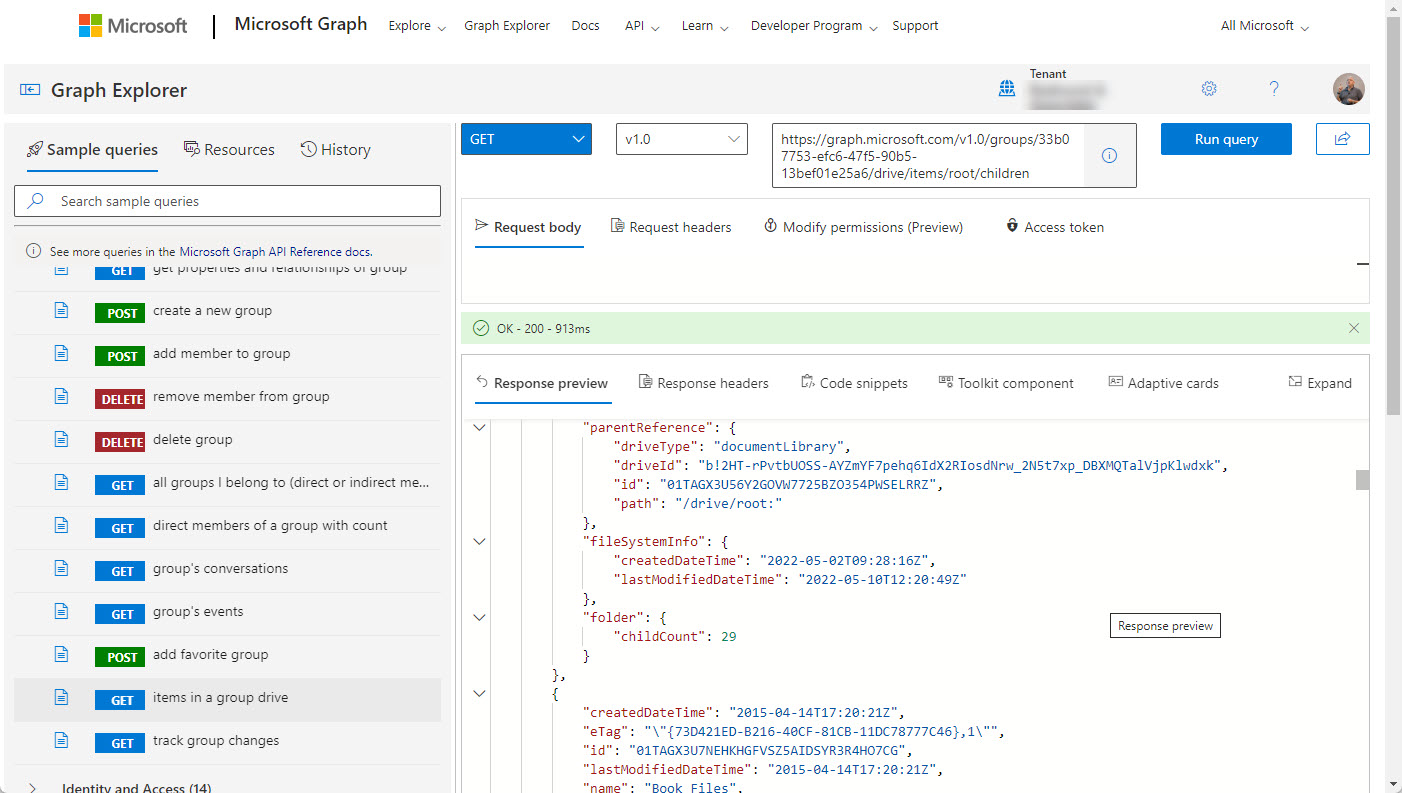This screenshot has width=1402, height=793.
Task: Open the Modify permissions (Preview) tab
Action: (863, 227)
